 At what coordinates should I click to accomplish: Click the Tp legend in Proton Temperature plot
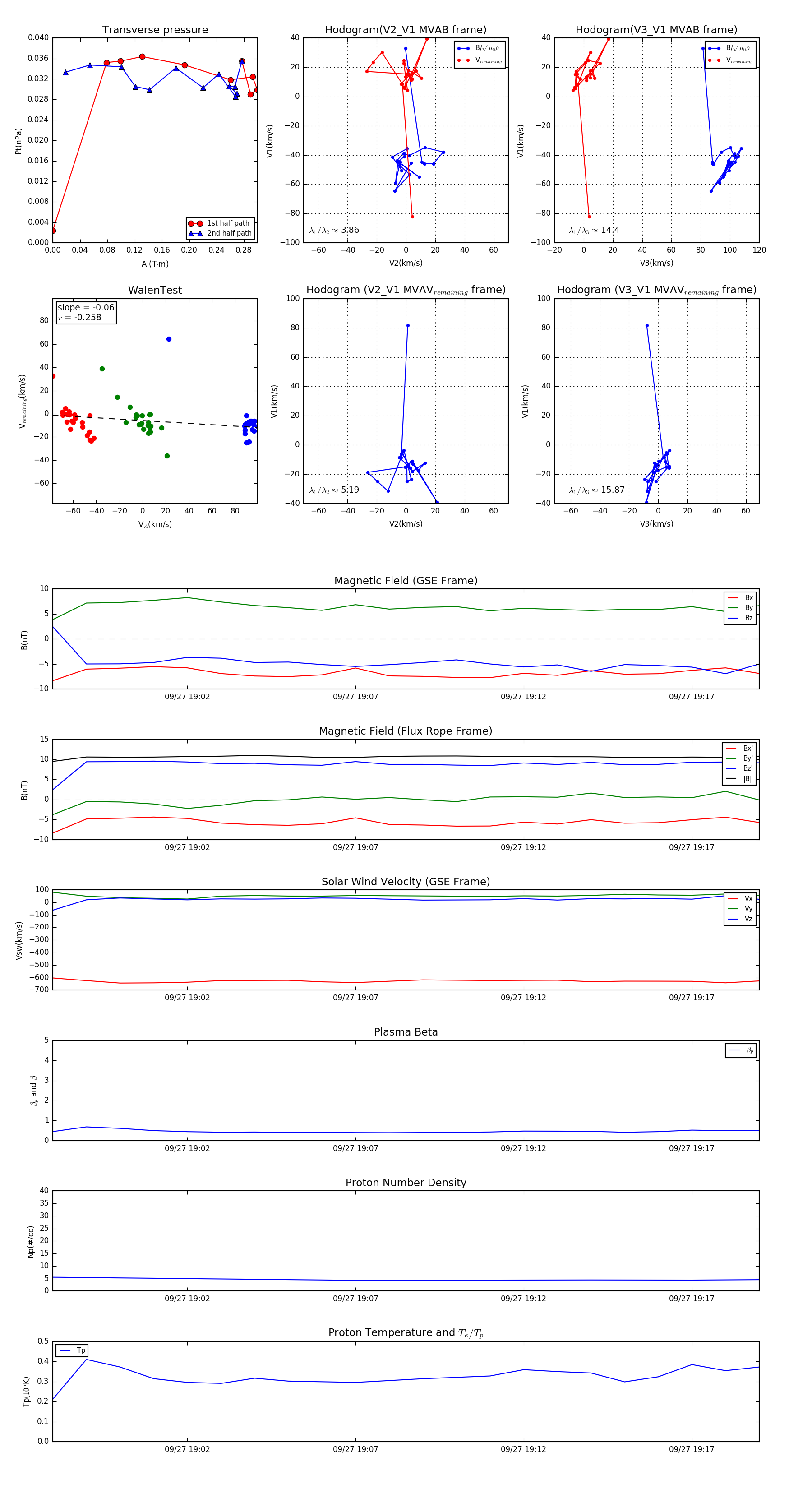(72, 1350)
